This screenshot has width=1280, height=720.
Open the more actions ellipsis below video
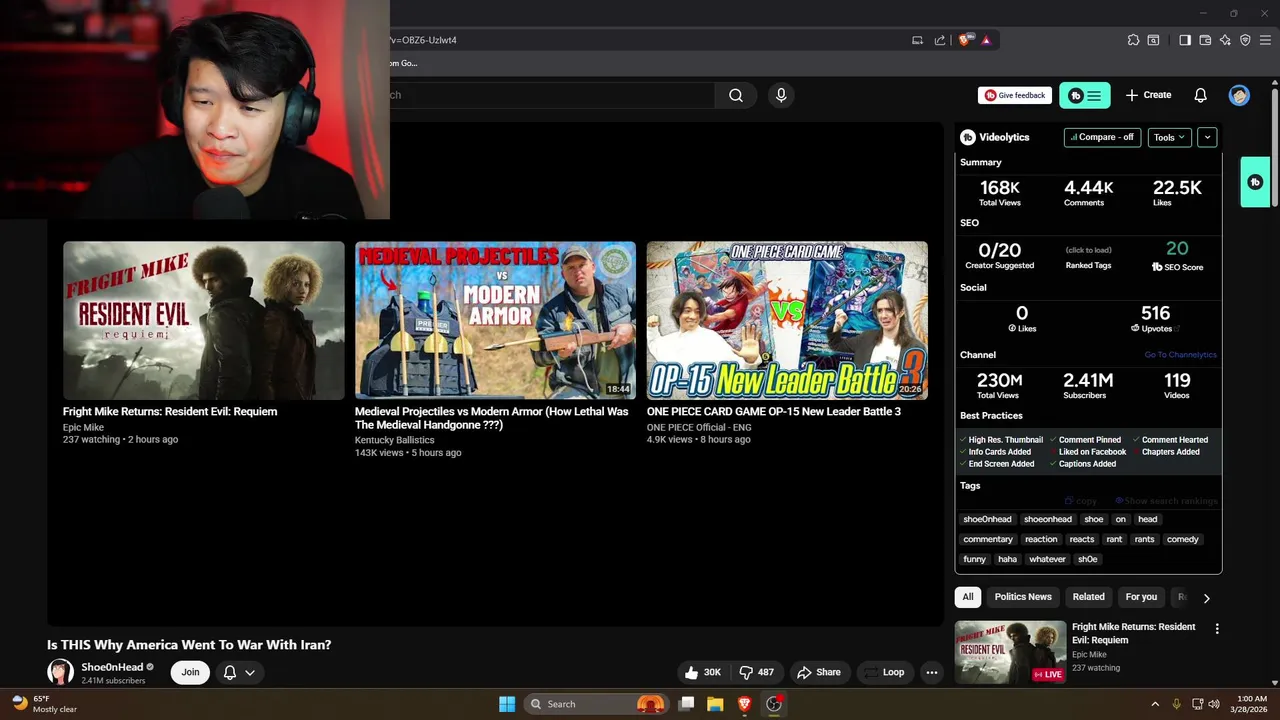tap(932, 672)
